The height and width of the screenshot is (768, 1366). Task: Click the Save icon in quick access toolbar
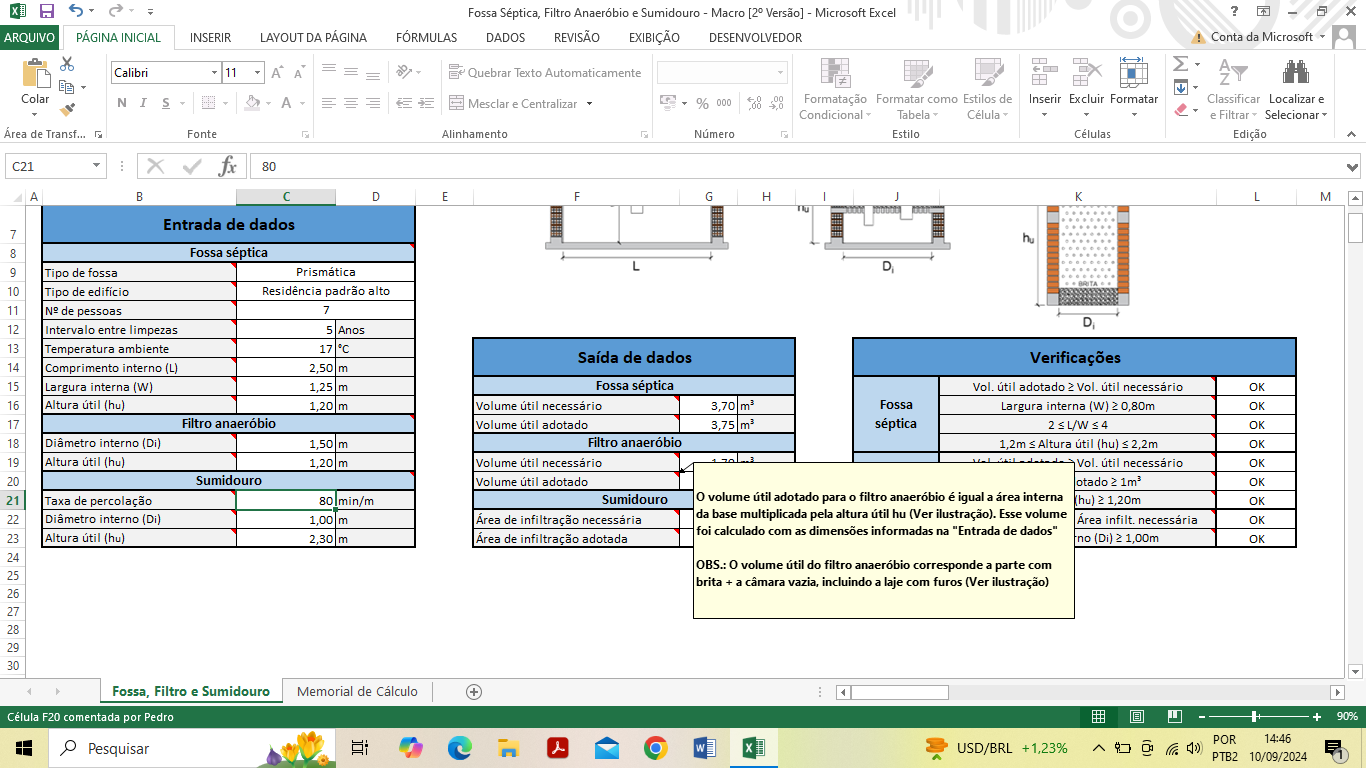point(46,12)
